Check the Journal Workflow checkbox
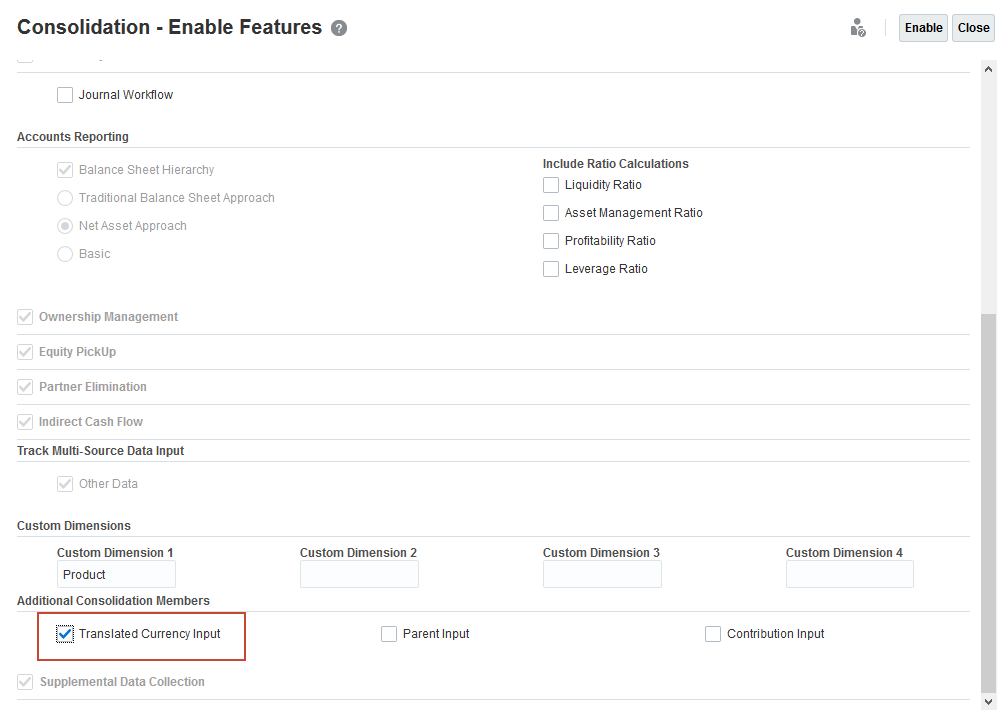The width and height of the screenshot is (1004, 725). 65,95
